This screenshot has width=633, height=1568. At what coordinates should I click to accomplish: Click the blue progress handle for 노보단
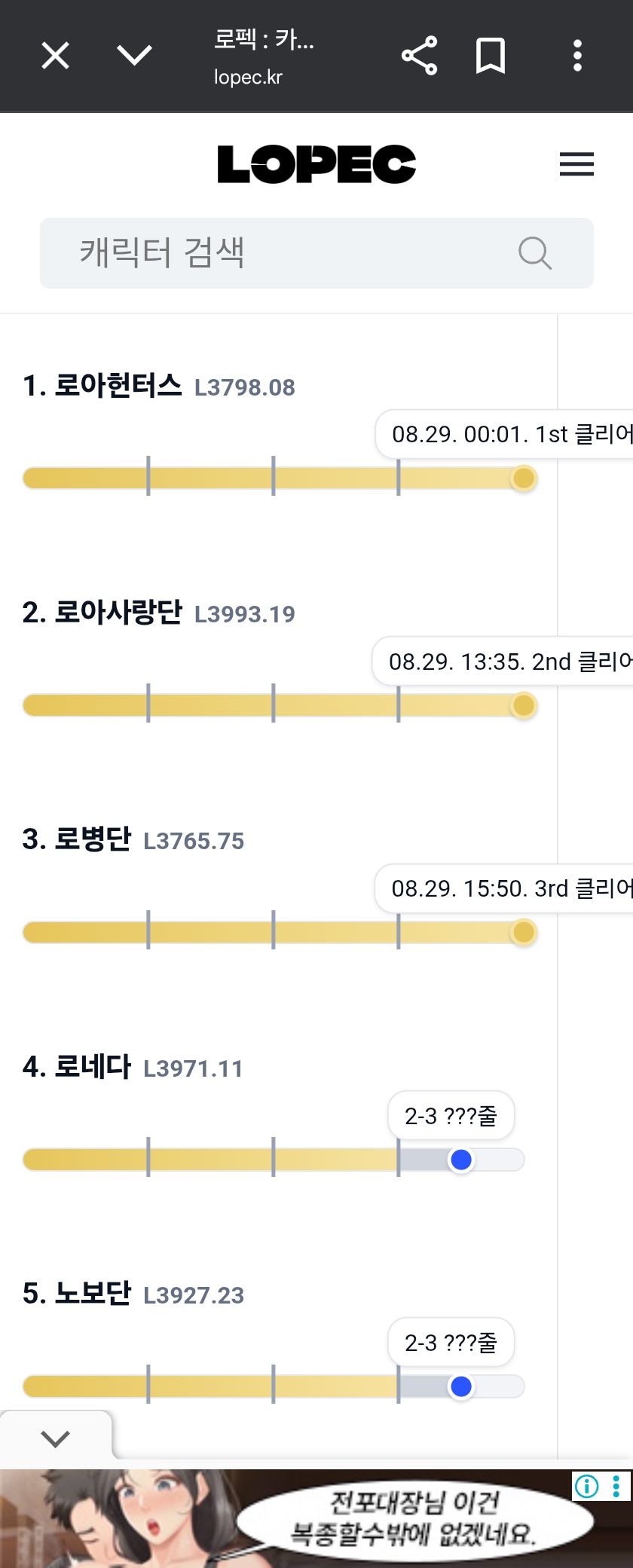click(x=460, y=1386)
